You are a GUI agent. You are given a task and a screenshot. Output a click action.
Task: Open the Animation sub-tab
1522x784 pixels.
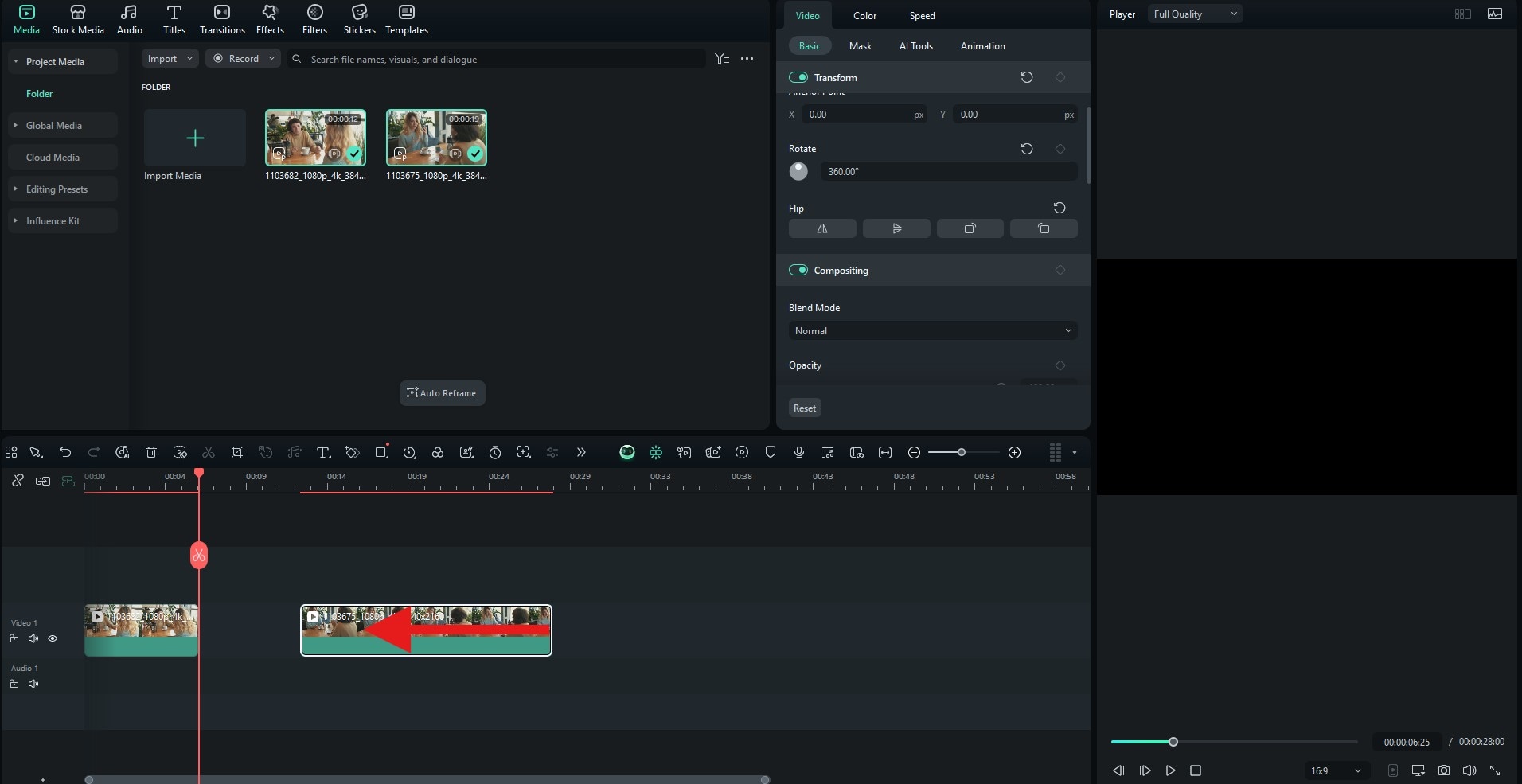(982, 45)
